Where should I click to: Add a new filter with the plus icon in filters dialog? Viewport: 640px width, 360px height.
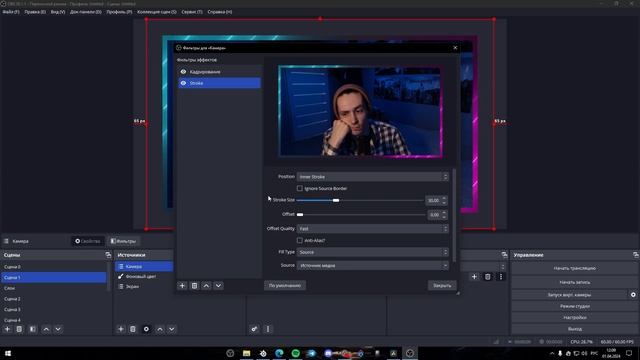[x=182, y=286]
